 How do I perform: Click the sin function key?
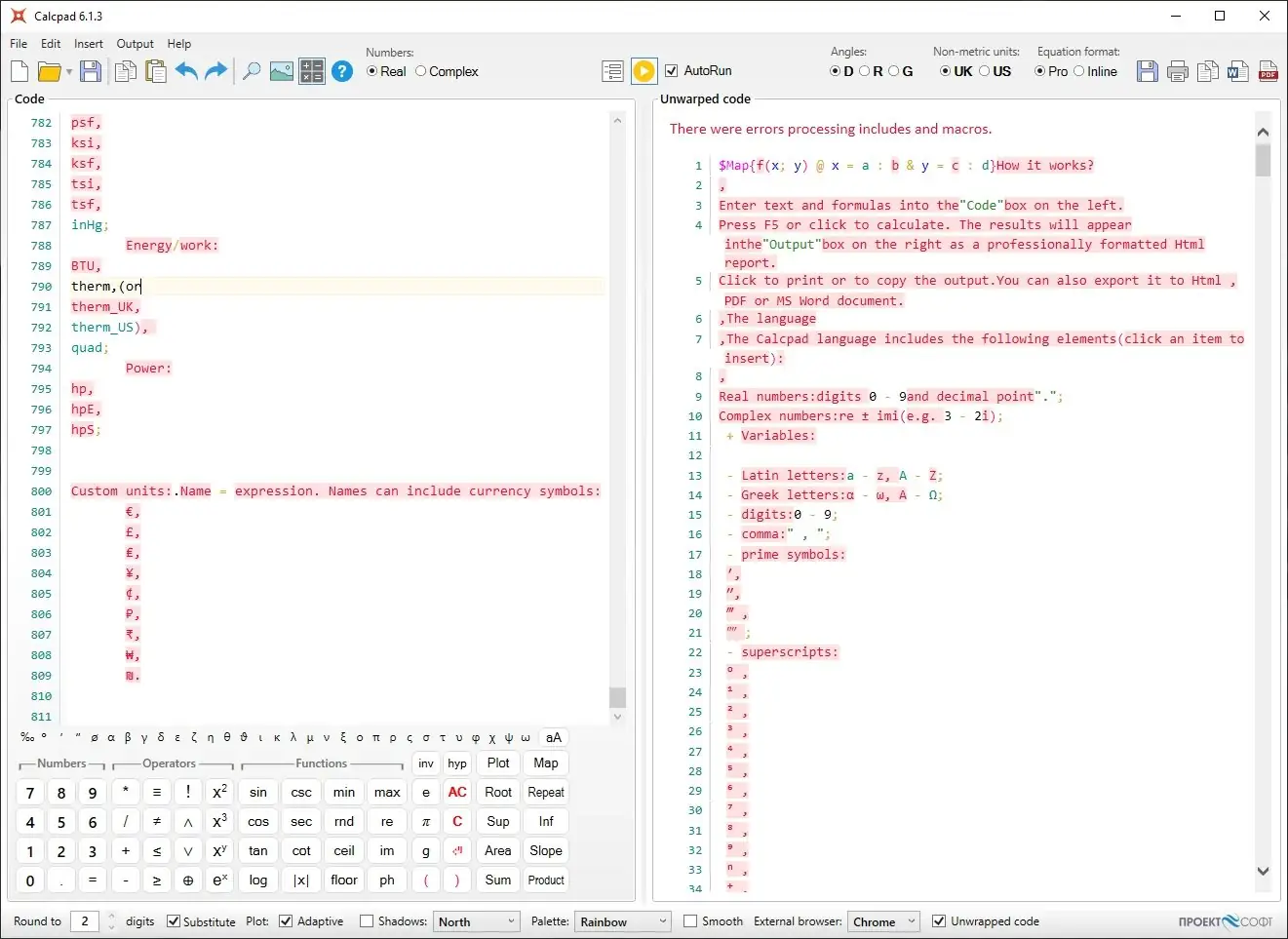tap(258, 793)
